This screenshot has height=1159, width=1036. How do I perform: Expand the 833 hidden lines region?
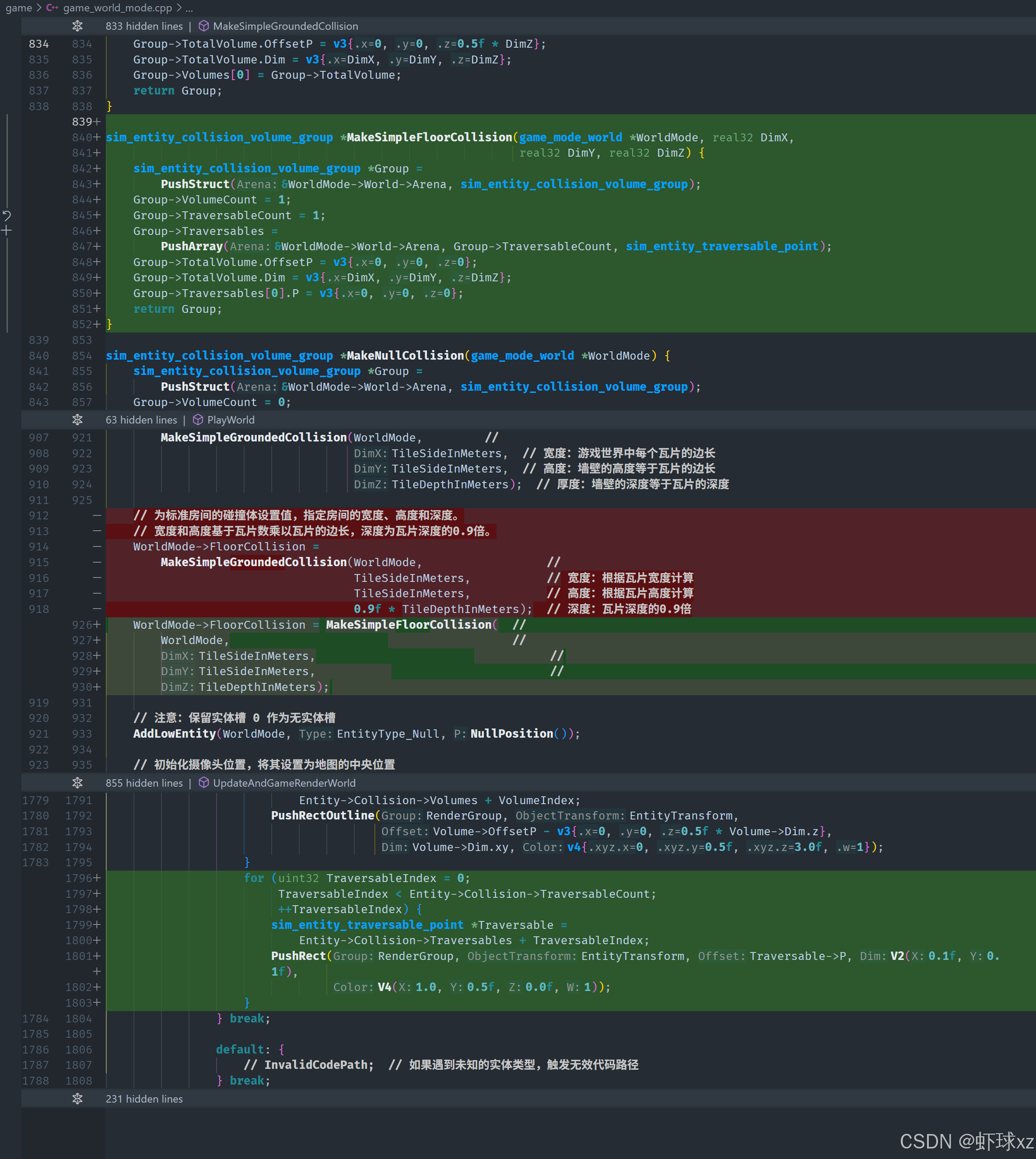coord(144,26)
